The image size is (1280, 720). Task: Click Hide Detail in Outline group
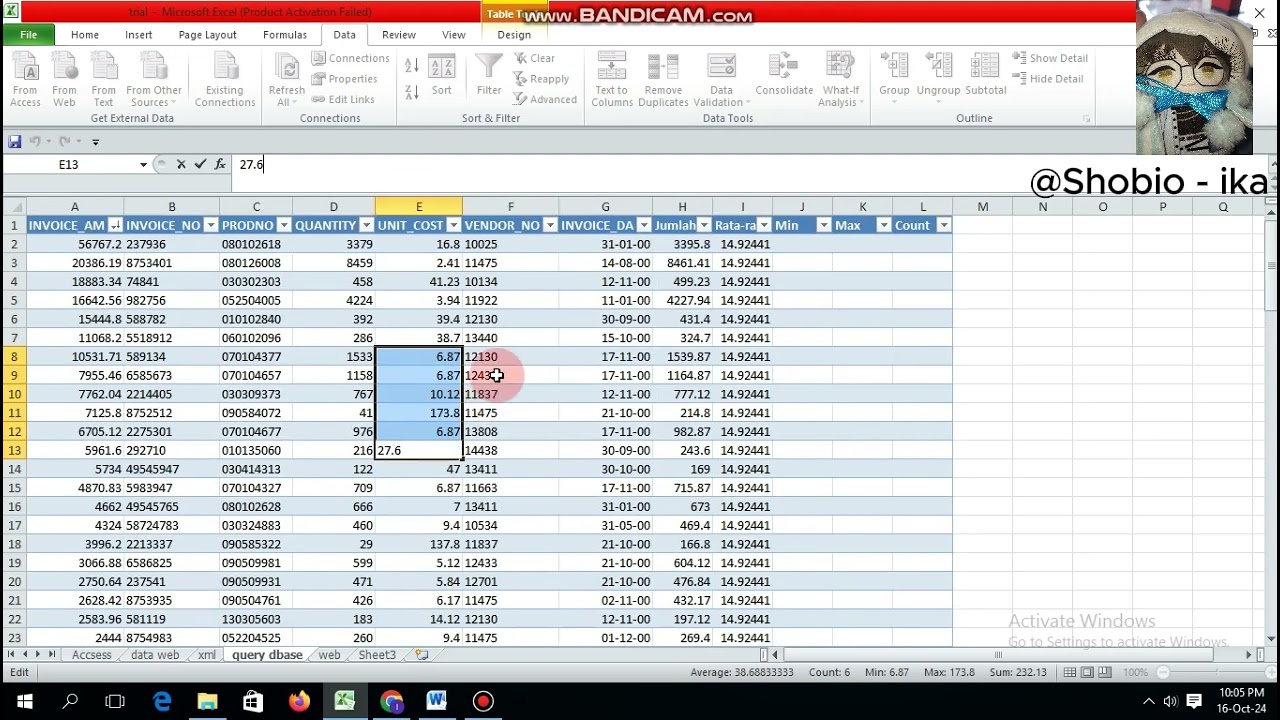(1048, 79)
